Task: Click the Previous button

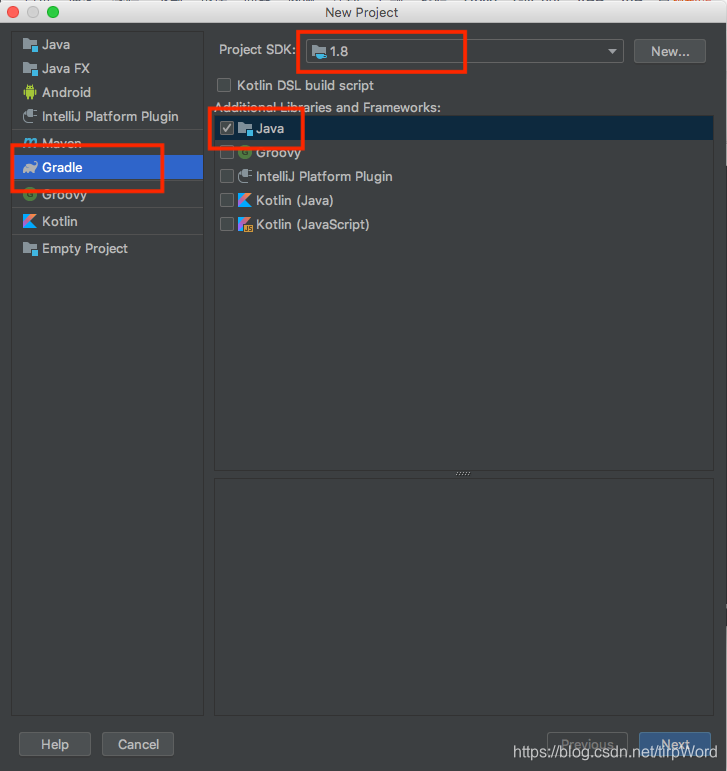Action: [587, 744]
